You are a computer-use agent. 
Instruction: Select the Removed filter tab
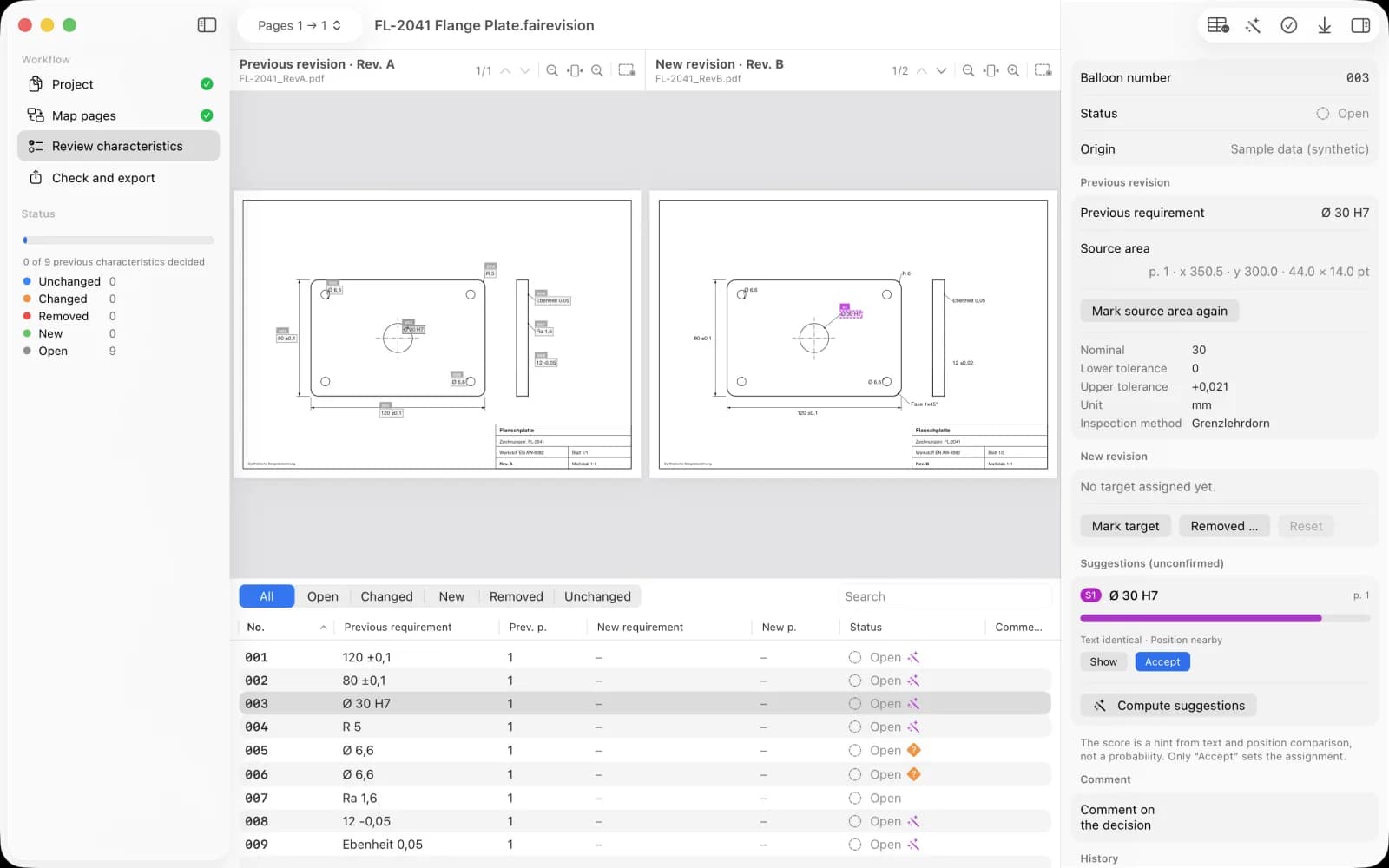pyautogui.click(x=516, y=596)
